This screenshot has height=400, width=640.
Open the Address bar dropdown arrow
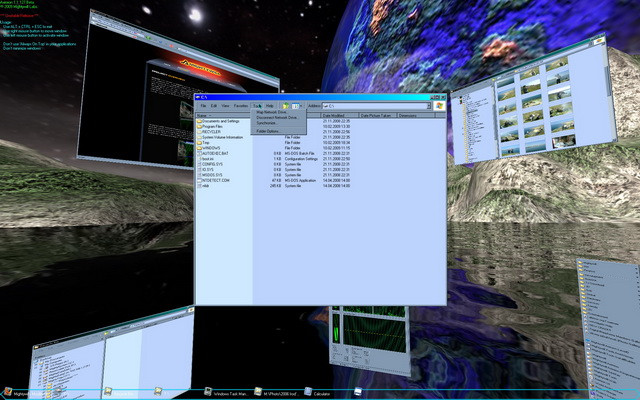pyautogui.click(x=429, y=106)
